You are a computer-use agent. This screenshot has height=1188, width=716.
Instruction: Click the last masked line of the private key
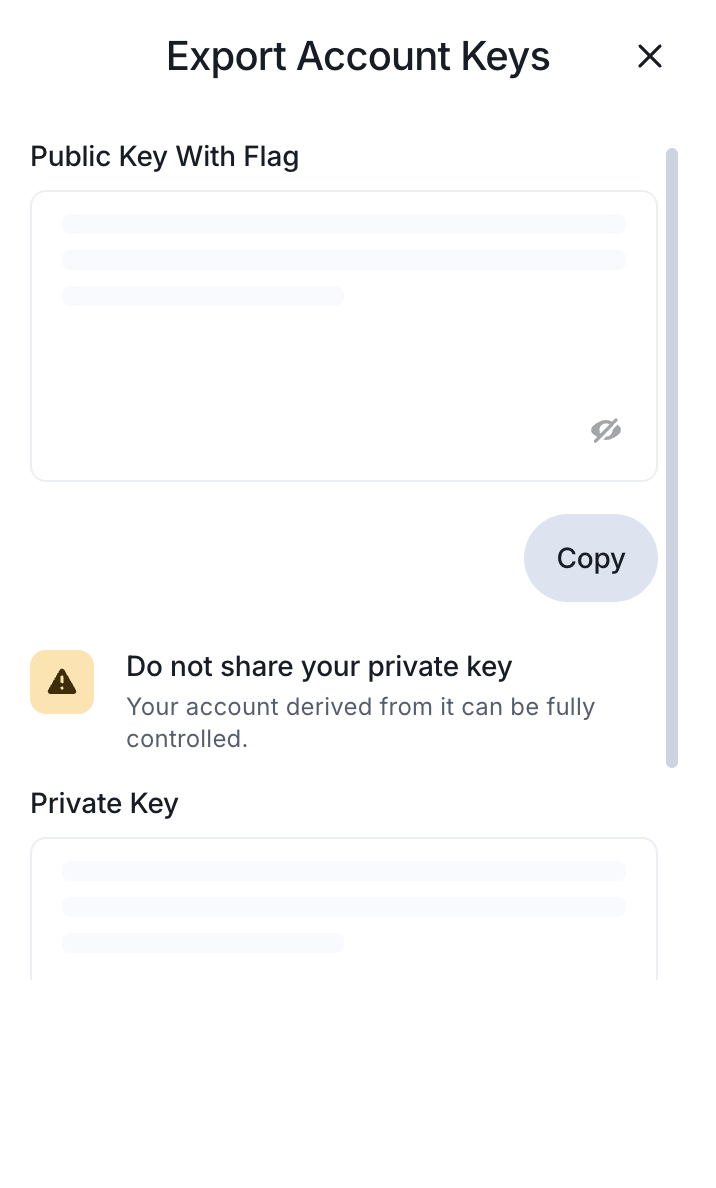[x=202, y=943]
